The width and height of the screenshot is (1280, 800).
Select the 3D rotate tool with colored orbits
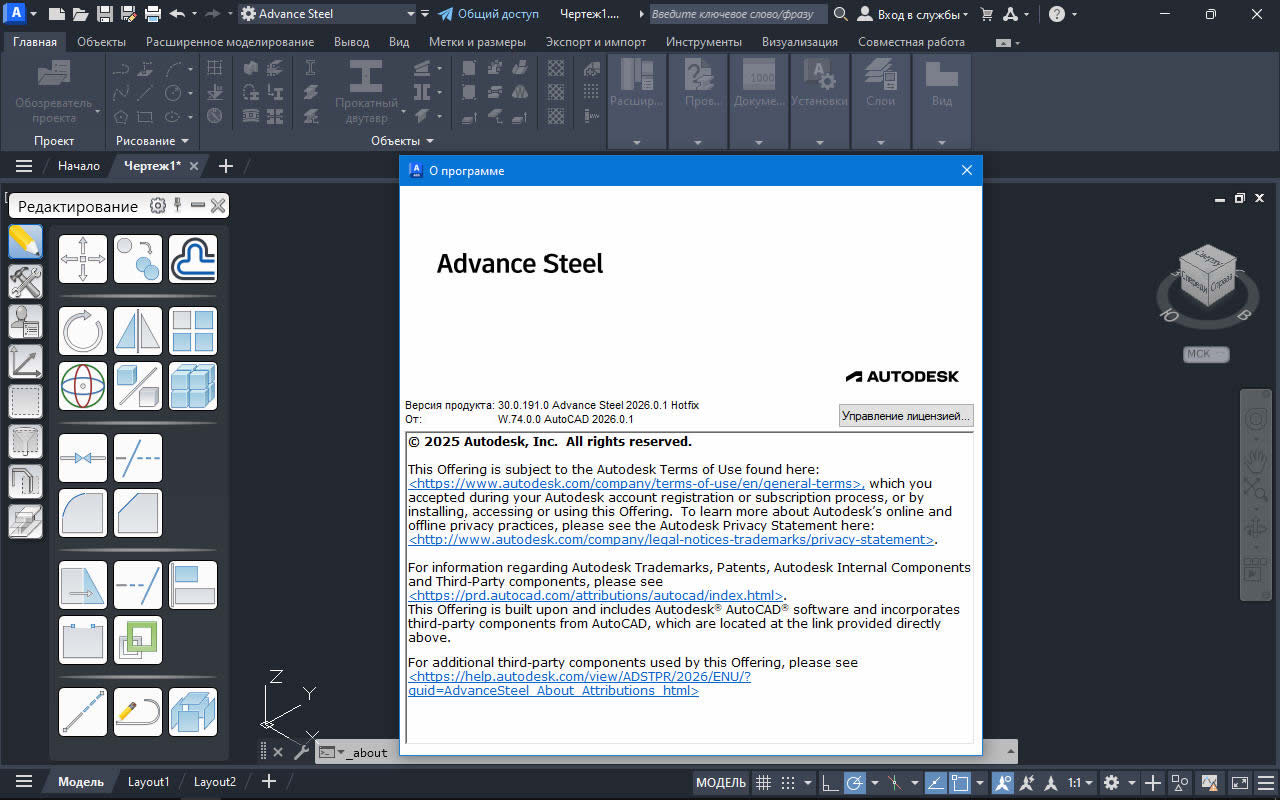point(83,386)
